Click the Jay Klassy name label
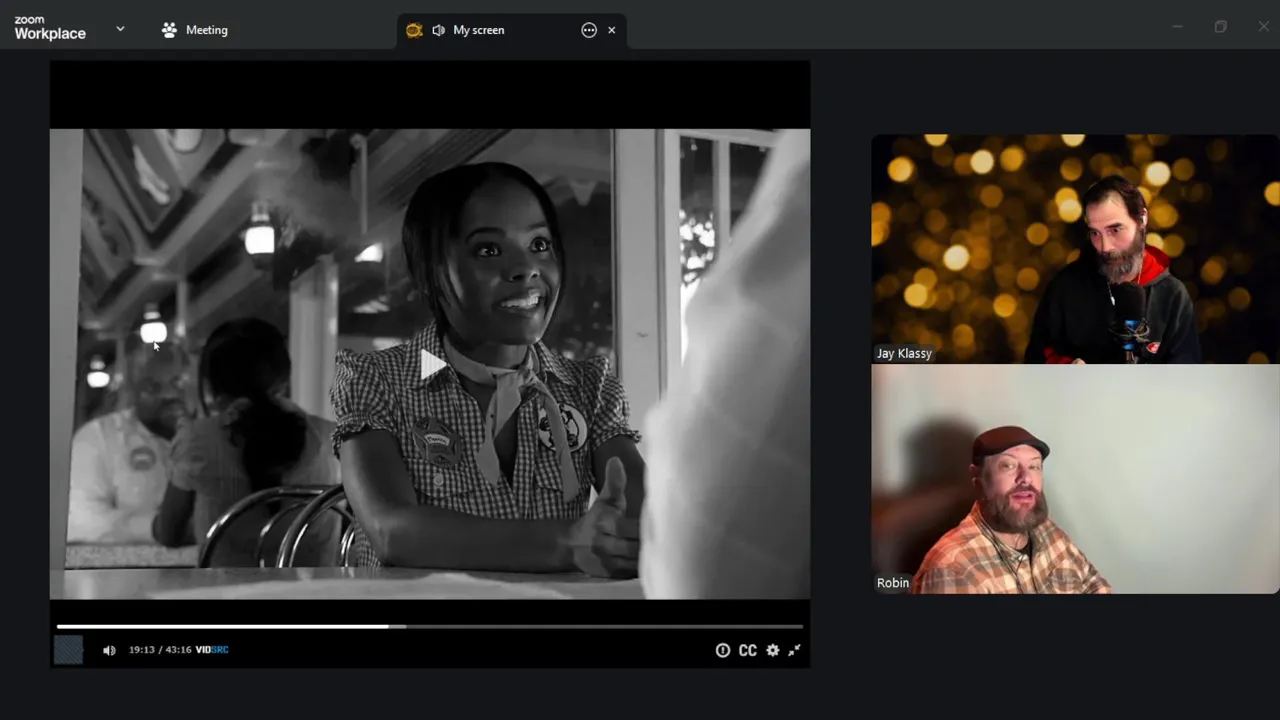The image size is (1280, 720). click(904, 353)
